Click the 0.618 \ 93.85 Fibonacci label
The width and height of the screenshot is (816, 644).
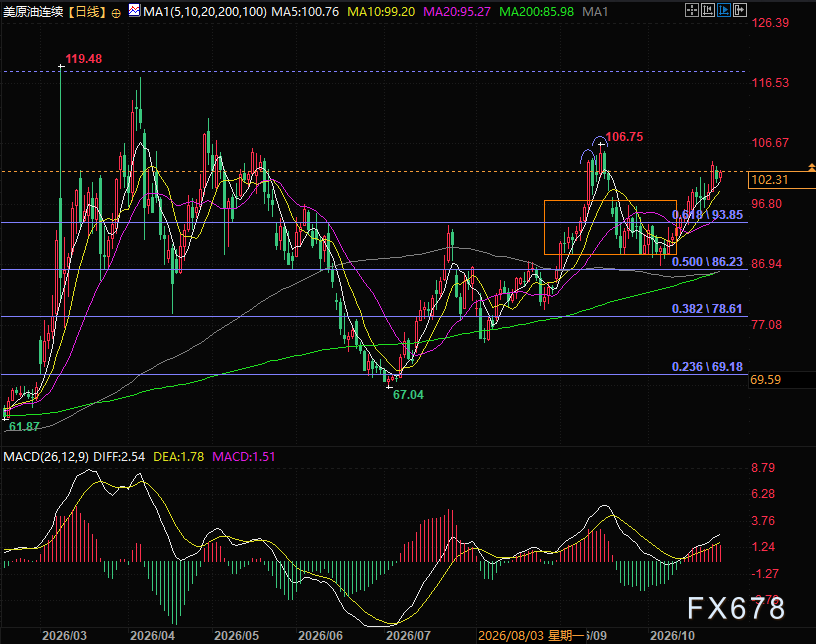coord(707,214)
